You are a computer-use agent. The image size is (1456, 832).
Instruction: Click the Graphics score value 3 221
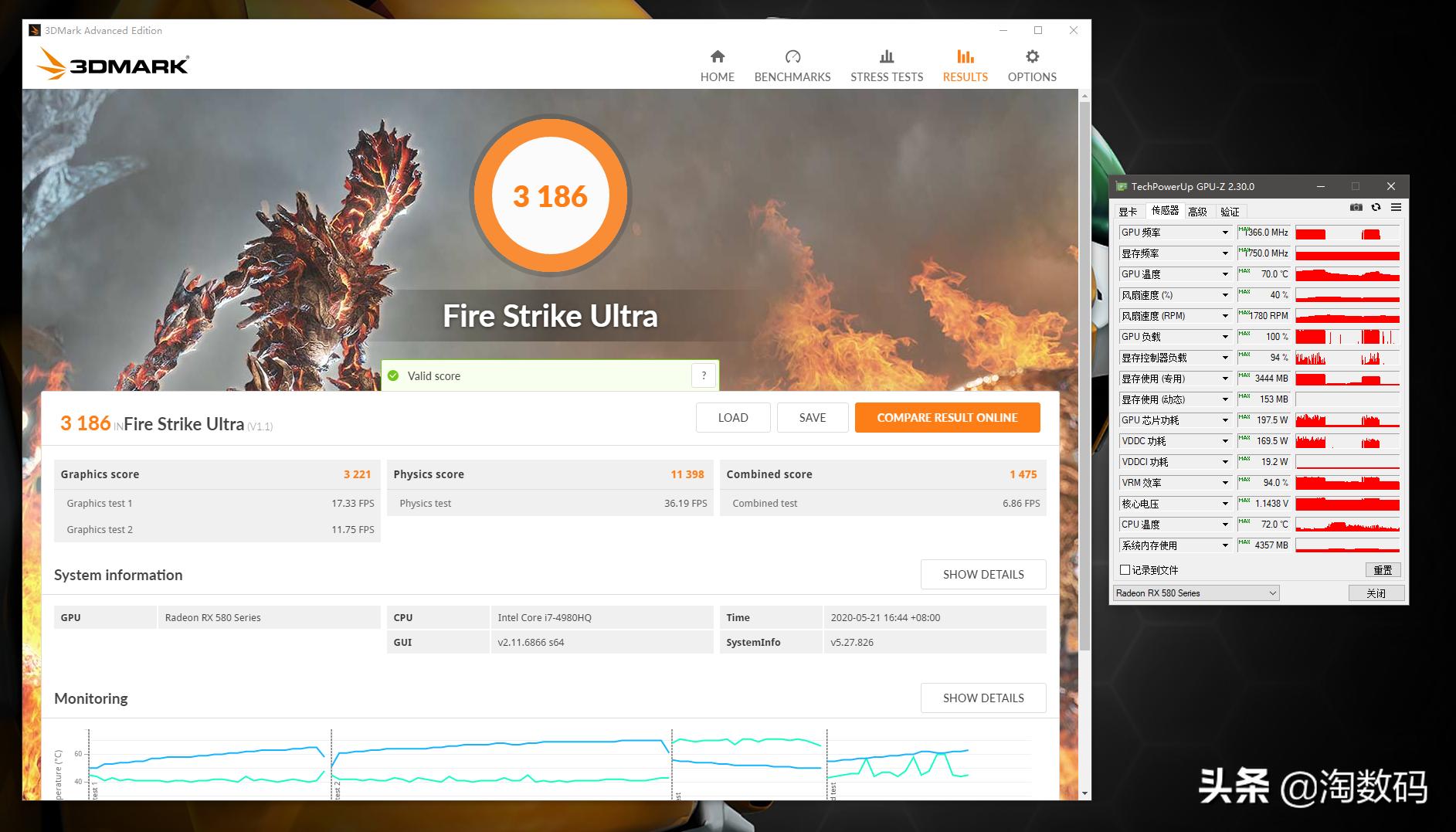click(358, 474)
